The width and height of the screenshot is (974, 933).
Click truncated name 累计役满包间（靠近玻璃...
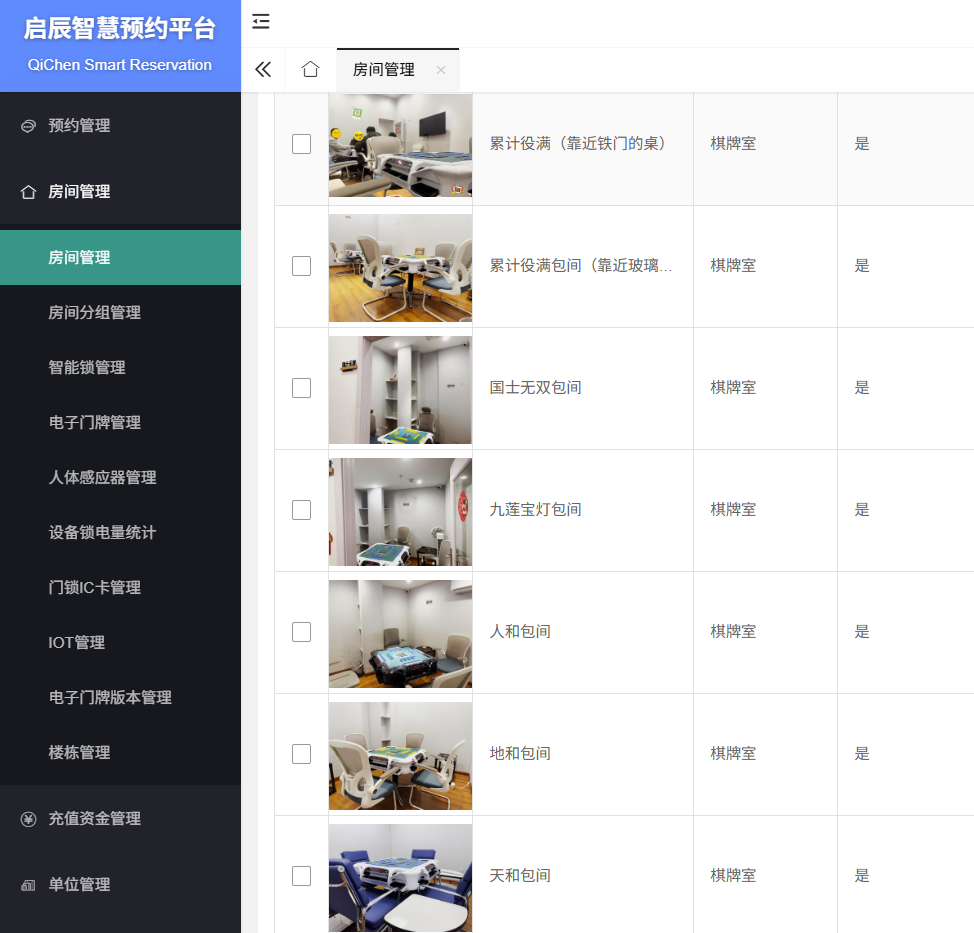[581, 266]
